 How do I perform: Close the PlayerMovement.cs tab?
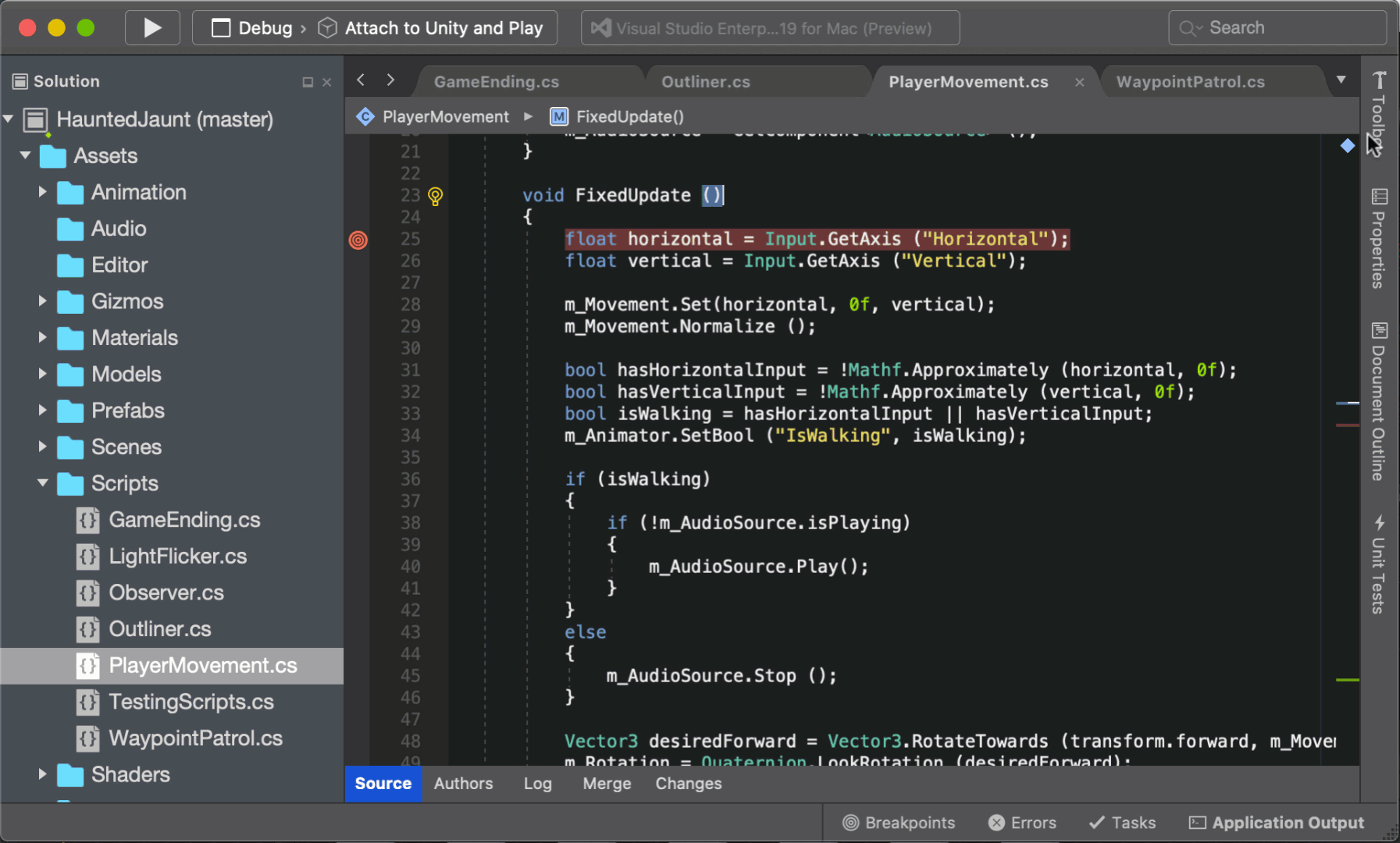(x=1079, y=82)
